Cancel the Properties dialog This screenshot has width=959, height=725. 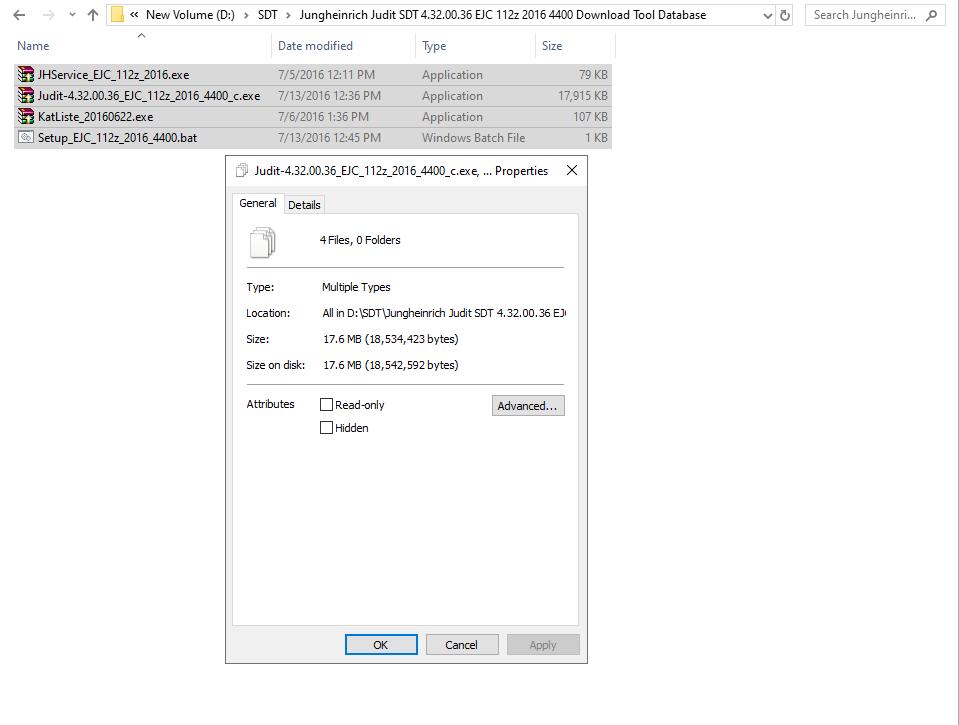462,645
